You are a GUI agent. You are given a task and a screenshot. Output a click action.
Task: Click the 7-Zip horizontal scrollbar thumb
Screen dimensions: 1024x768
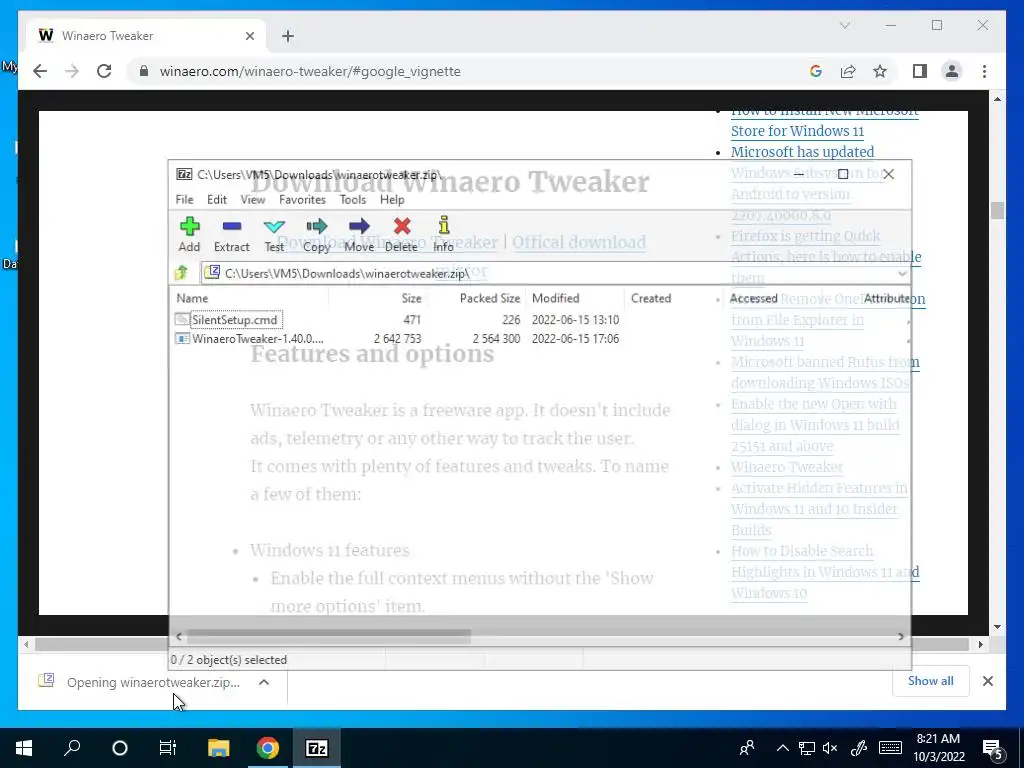328,636
